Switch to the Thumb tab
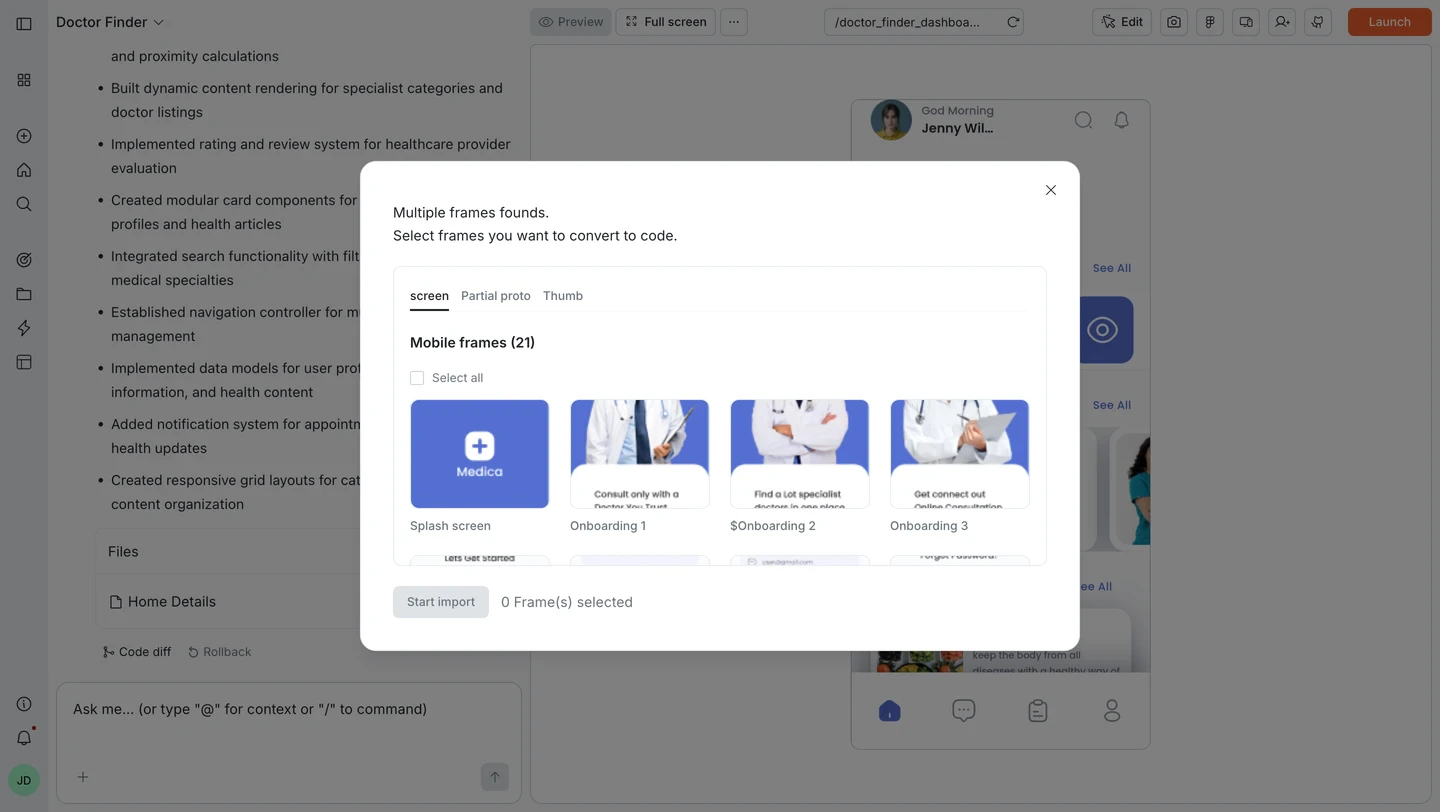 click(x=562, y=295)
